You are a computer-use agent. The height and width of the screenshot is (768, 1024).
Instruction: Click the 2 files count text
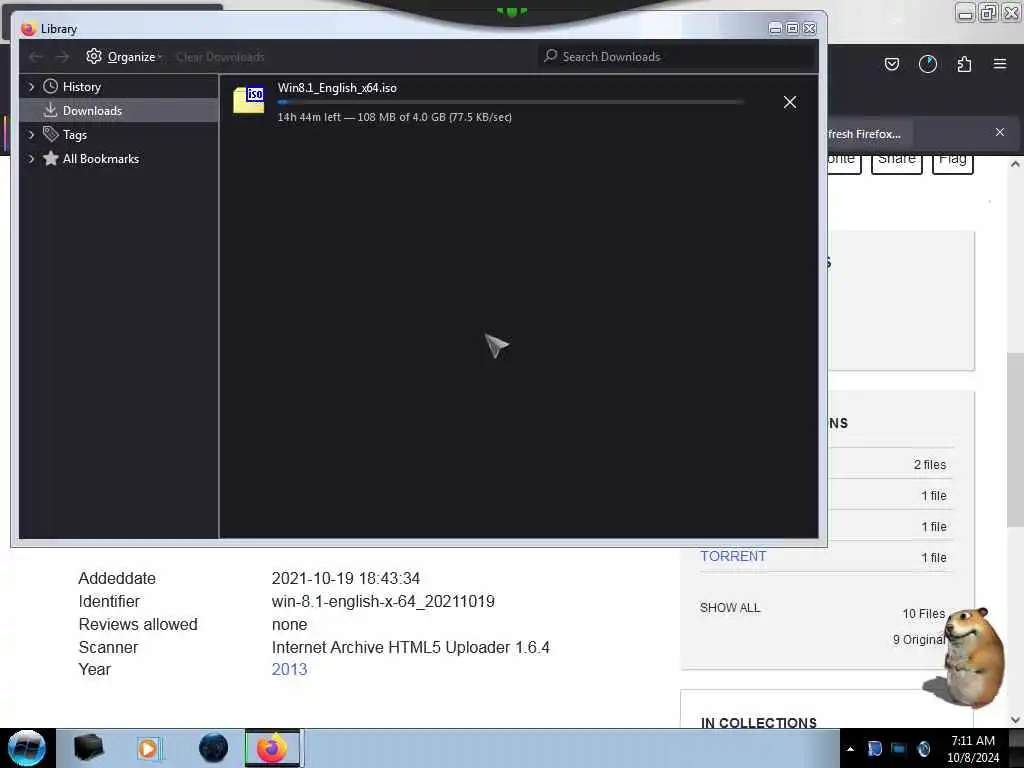pos(930,464)
